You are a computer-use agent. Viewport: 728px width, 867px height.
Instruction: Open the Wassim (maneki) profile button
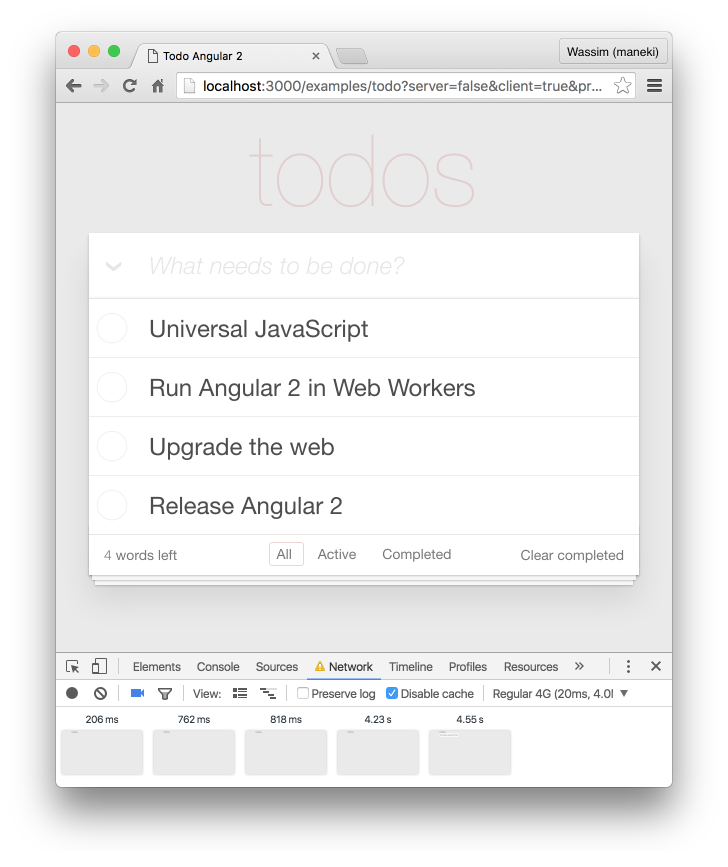(612, 51)
